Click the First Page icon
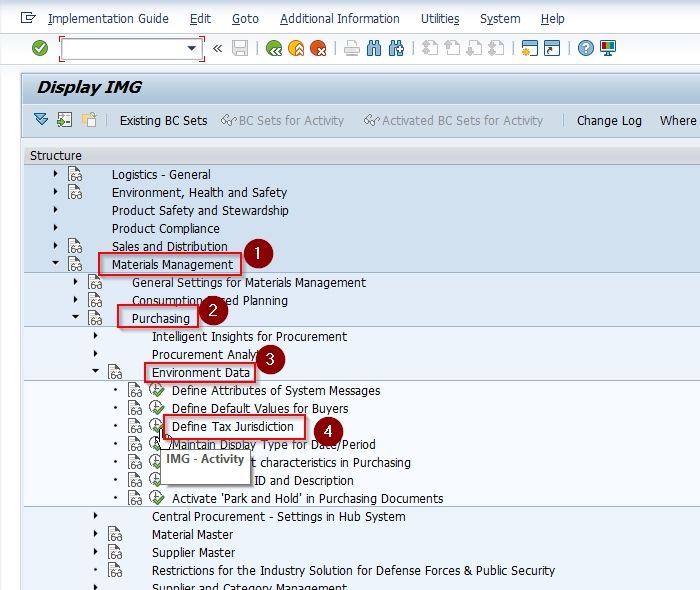 point(430,48)
